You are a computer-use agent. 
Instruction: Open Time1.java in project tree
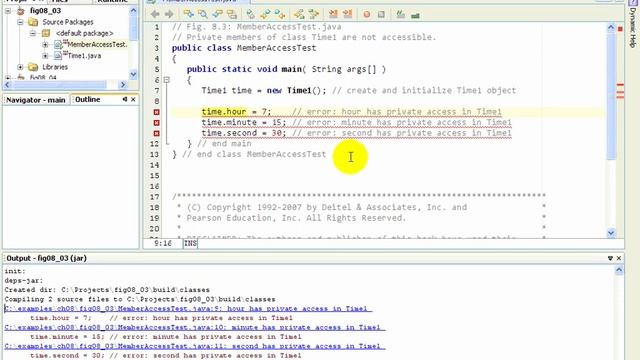click(84, 56)
